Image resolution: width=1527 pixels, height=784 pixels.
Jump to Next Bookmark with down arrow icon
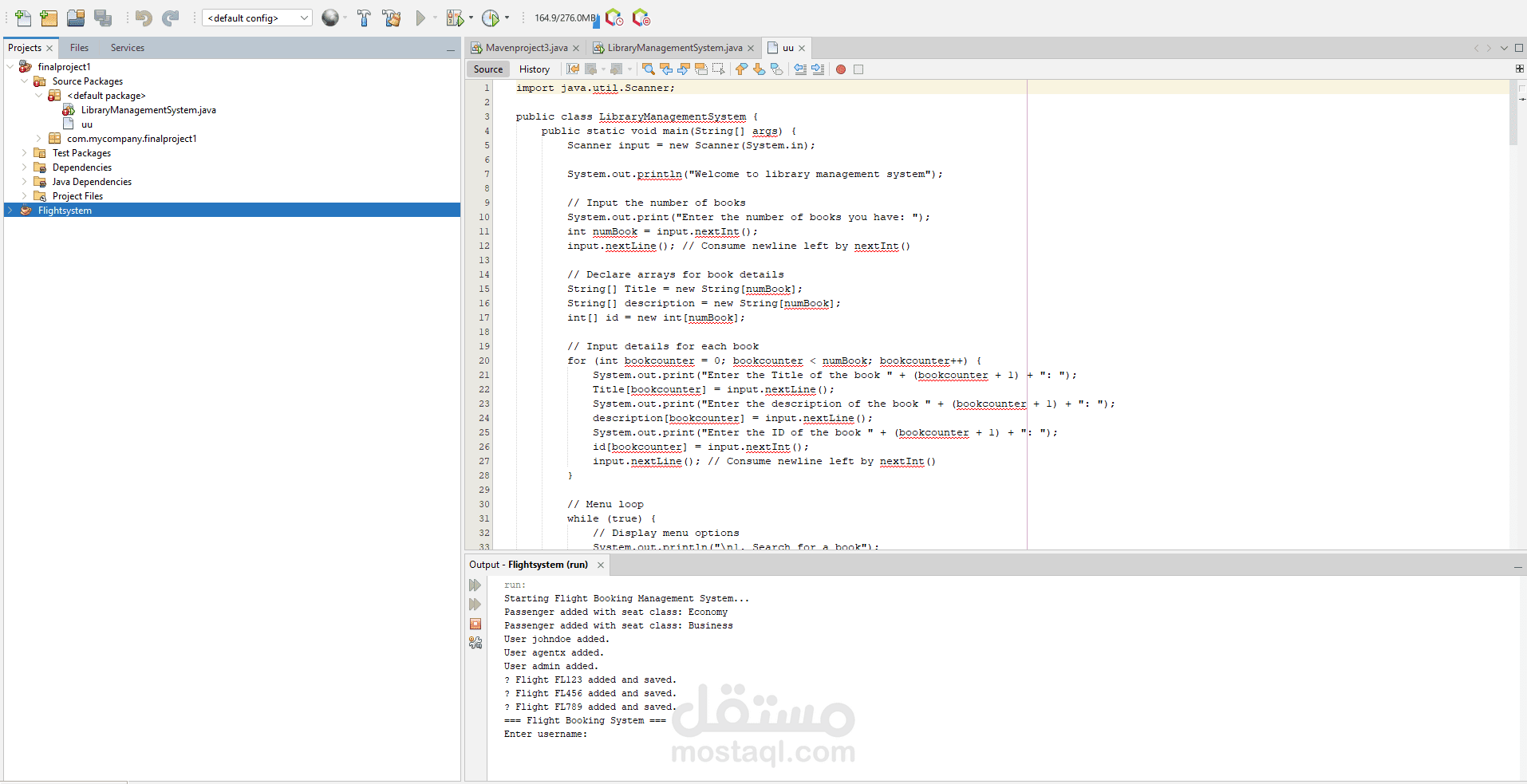[x=759, y=69]
